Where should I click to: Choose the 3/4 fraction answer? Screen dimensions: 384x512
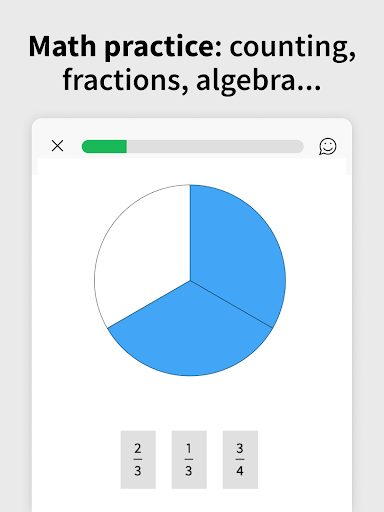tap(240, 460)
